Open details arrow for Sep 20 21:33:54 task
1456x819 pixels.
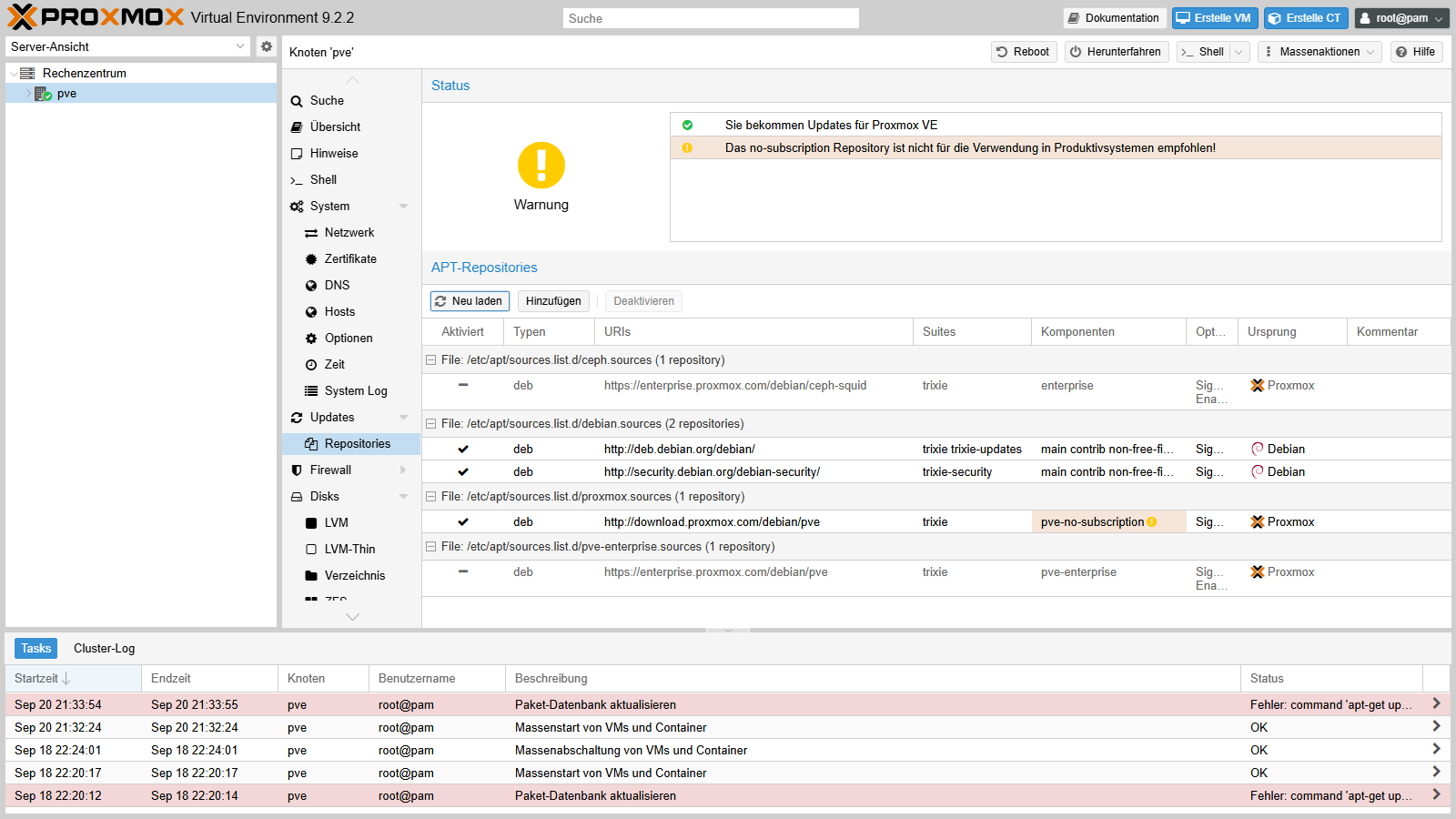click(x=1436, y=703)
